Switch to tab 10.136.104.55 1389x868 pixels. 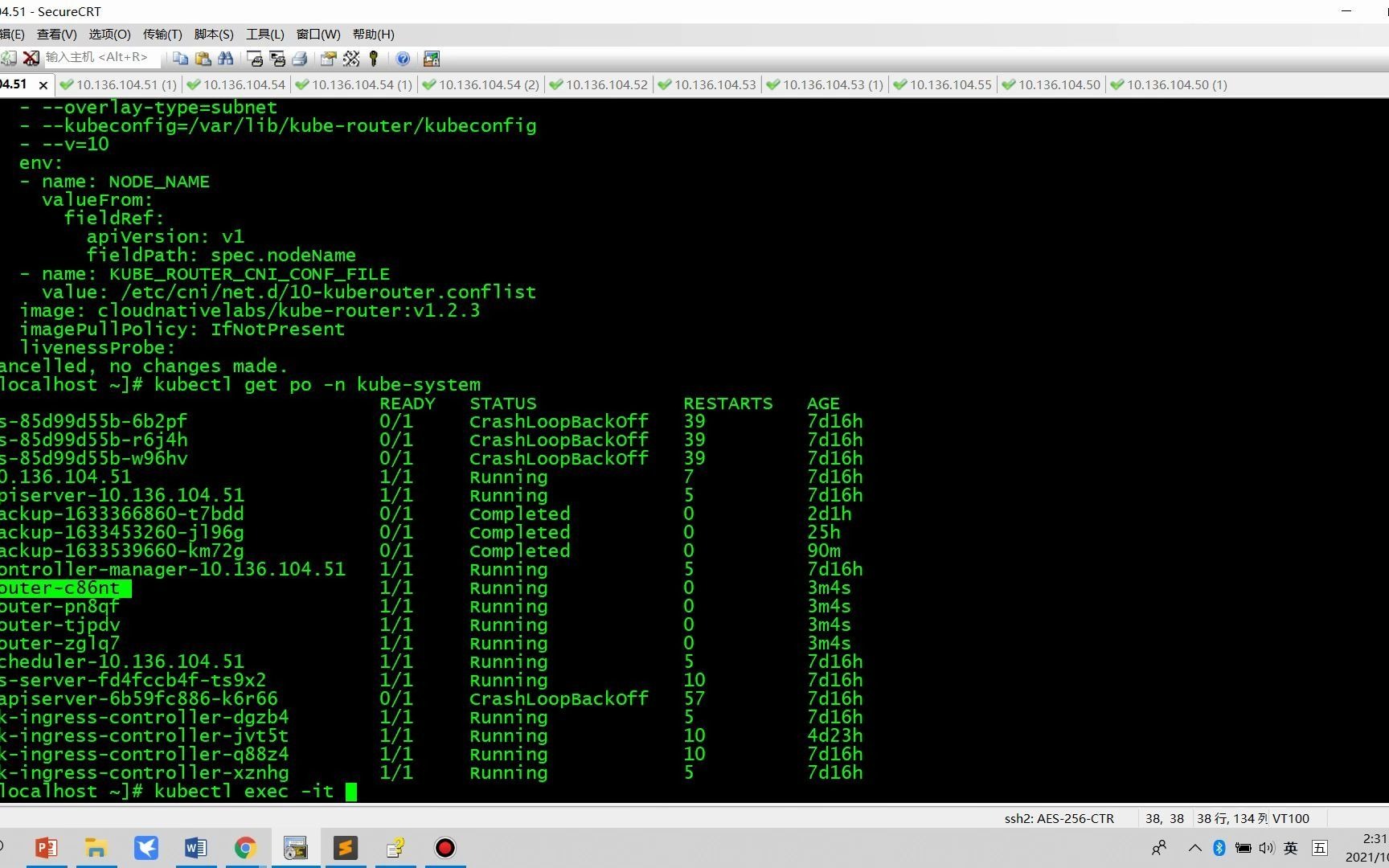point(943,84)
